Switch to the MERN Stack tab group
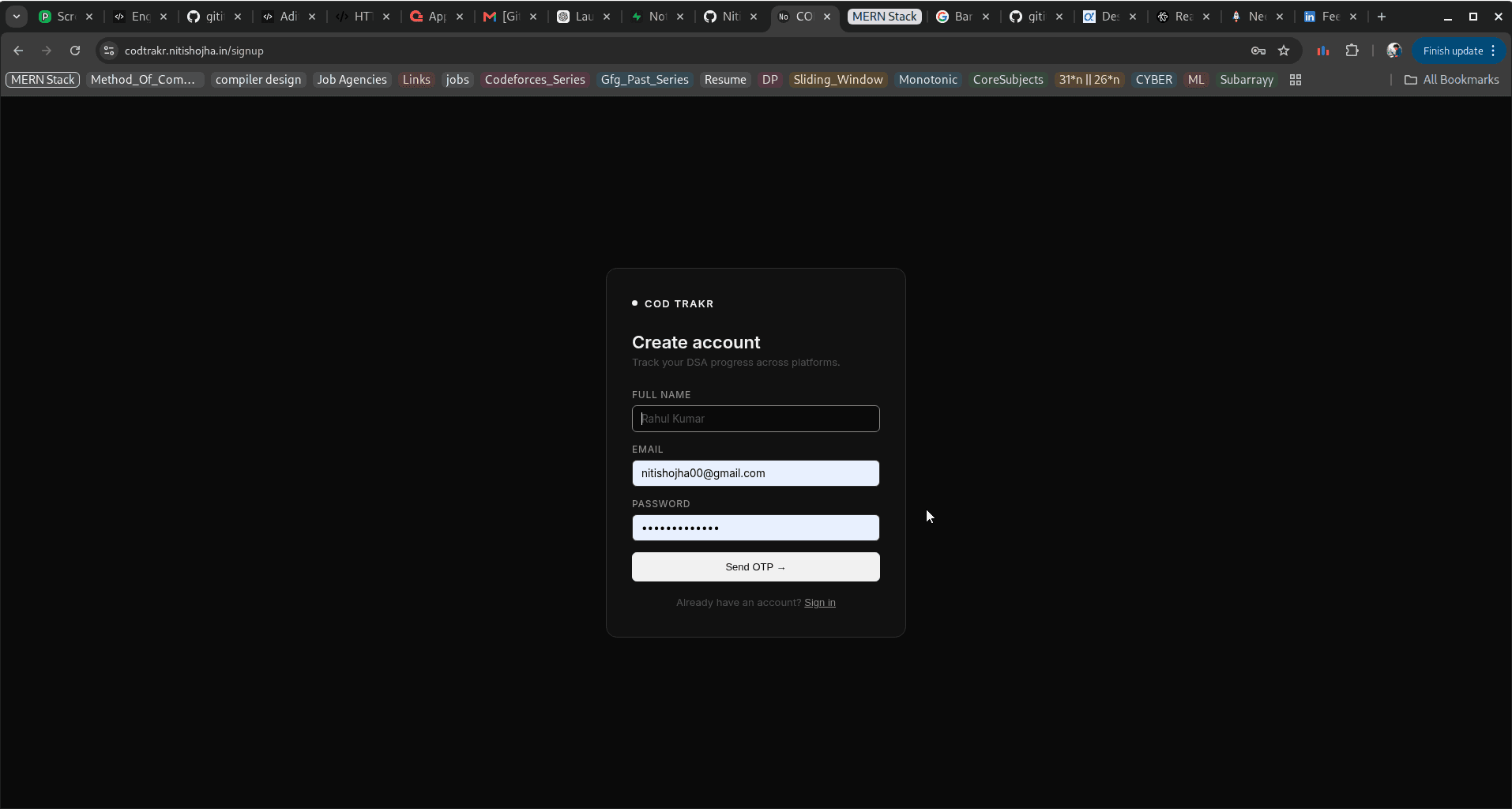Image resolution: width=1512 pixels, height=809 pixels. (x=885, y=17)
